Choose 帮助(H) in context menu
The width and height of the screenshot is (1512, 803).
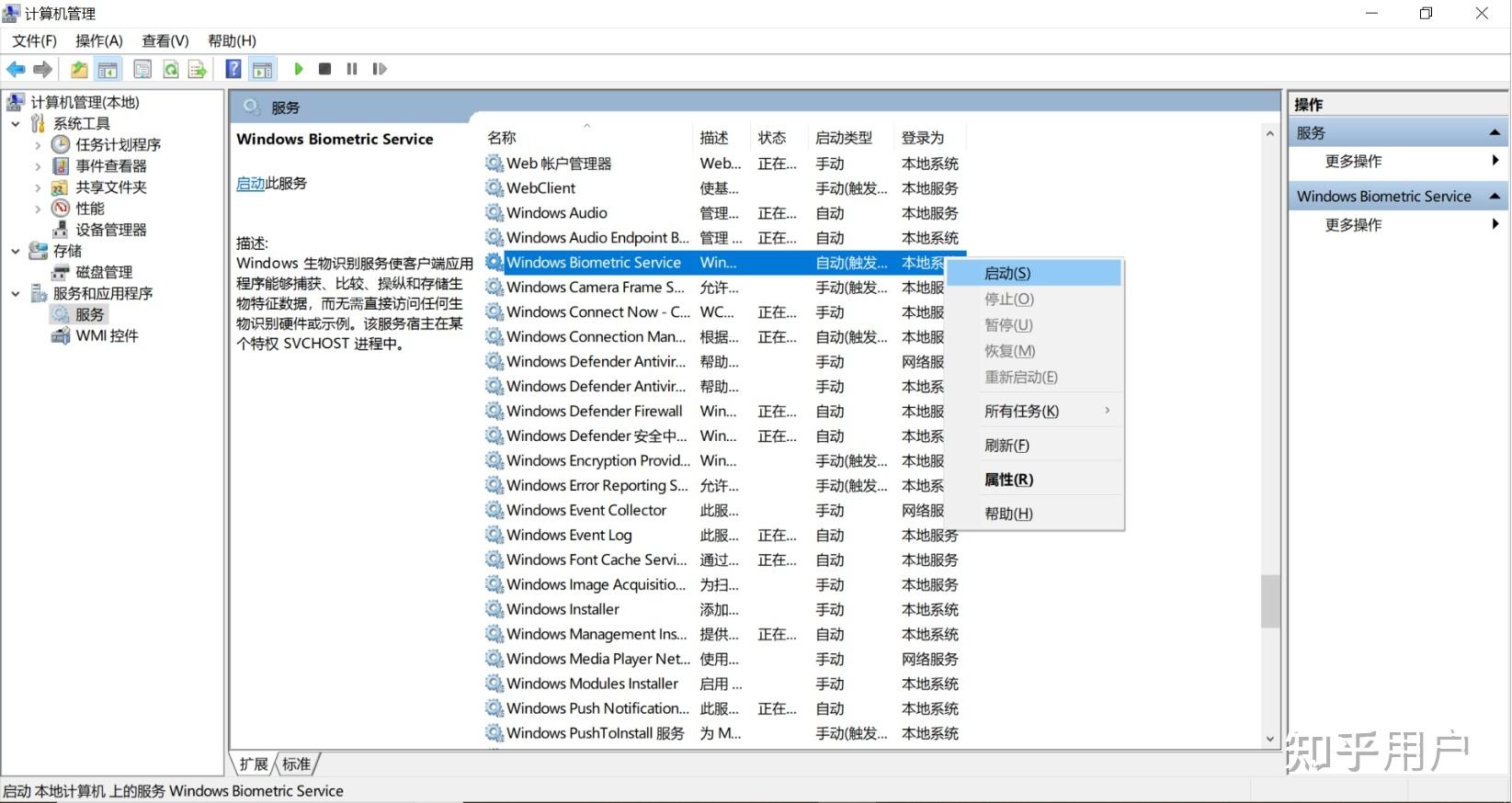[x=1034, y=514]
